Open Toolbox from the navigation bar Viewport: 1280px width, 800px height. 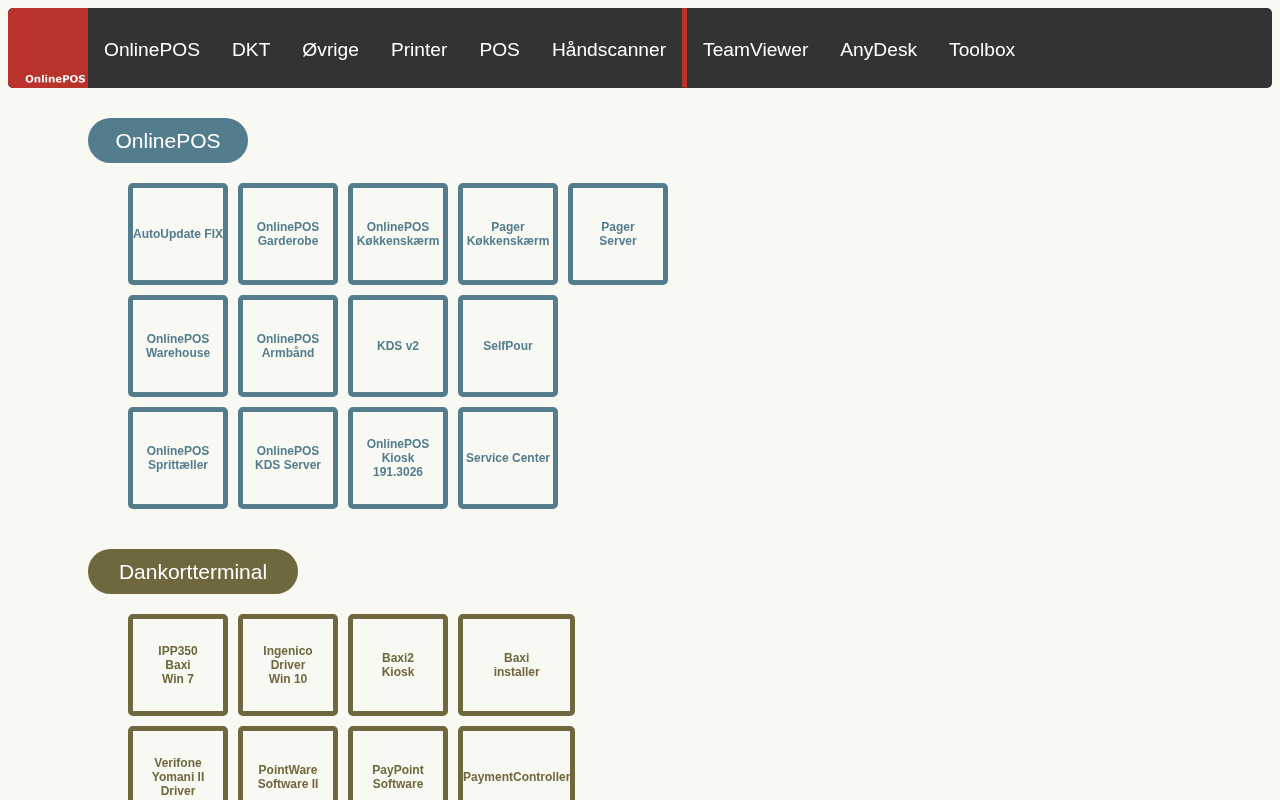[x=982, y=49]
